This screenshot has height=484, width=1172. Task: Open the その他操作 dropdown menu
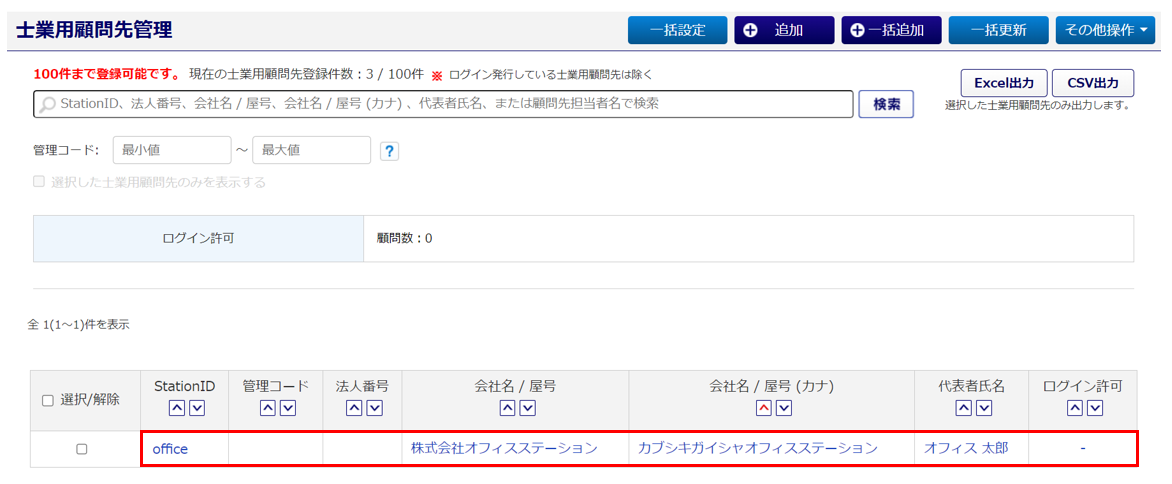click(x=1105, y=30)
